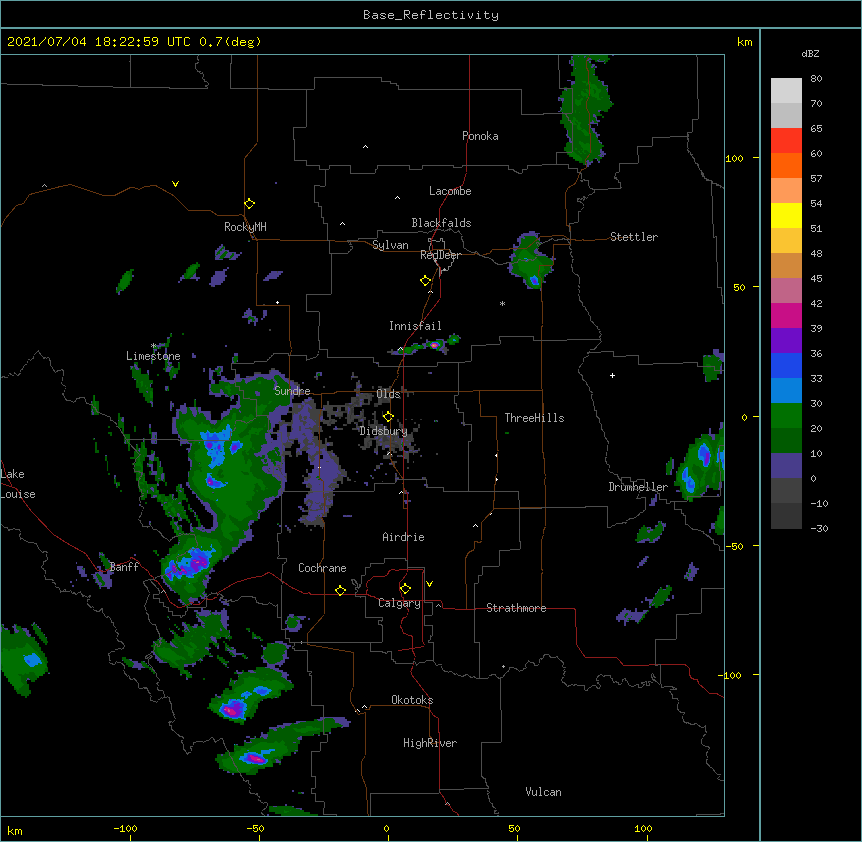Click the white plus marker west of Drumheller region
Viewport: 862px width, 842px height.
[x=612, y=375]
